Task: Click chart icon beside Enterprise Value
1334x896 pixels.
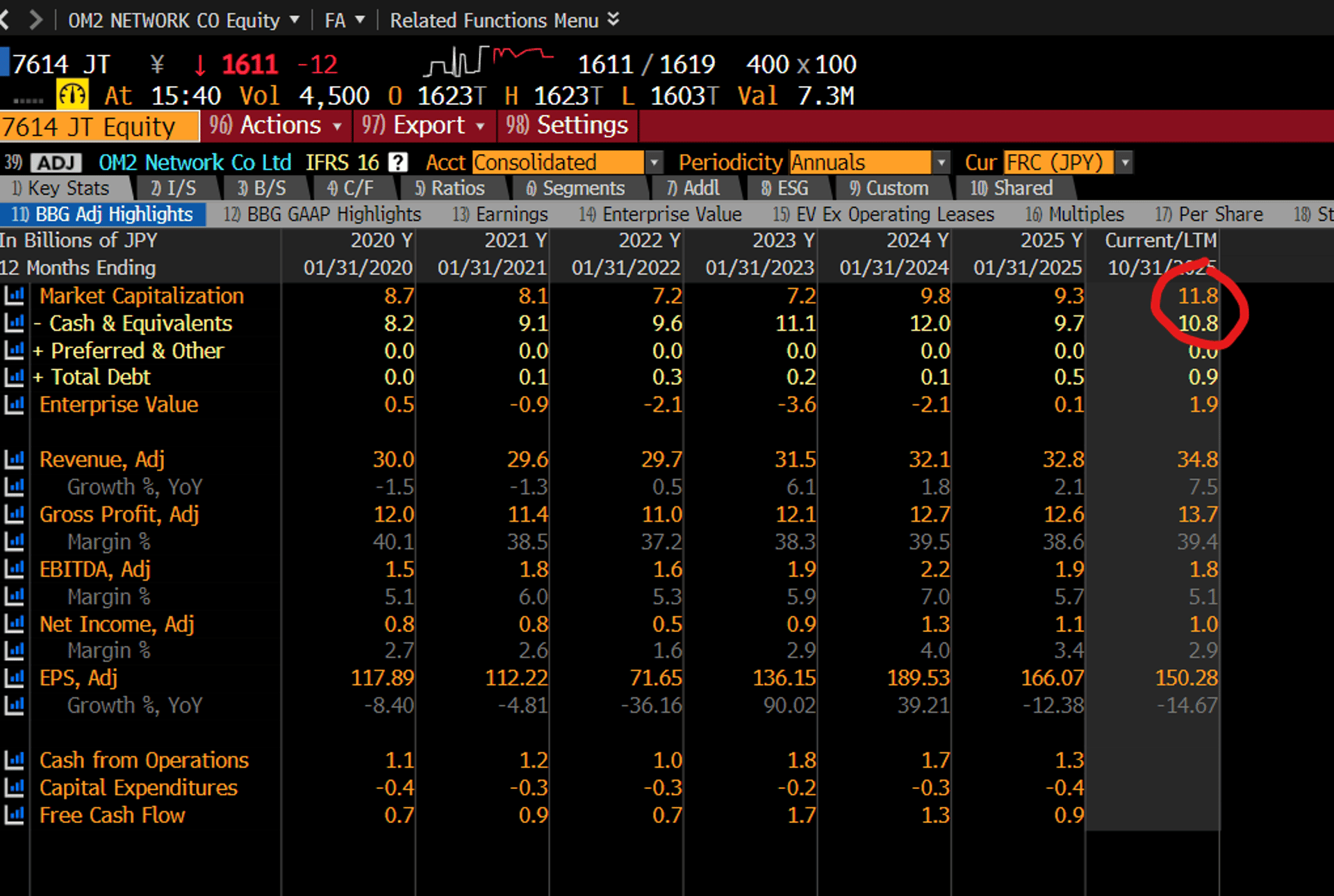Action: [14, 404]
